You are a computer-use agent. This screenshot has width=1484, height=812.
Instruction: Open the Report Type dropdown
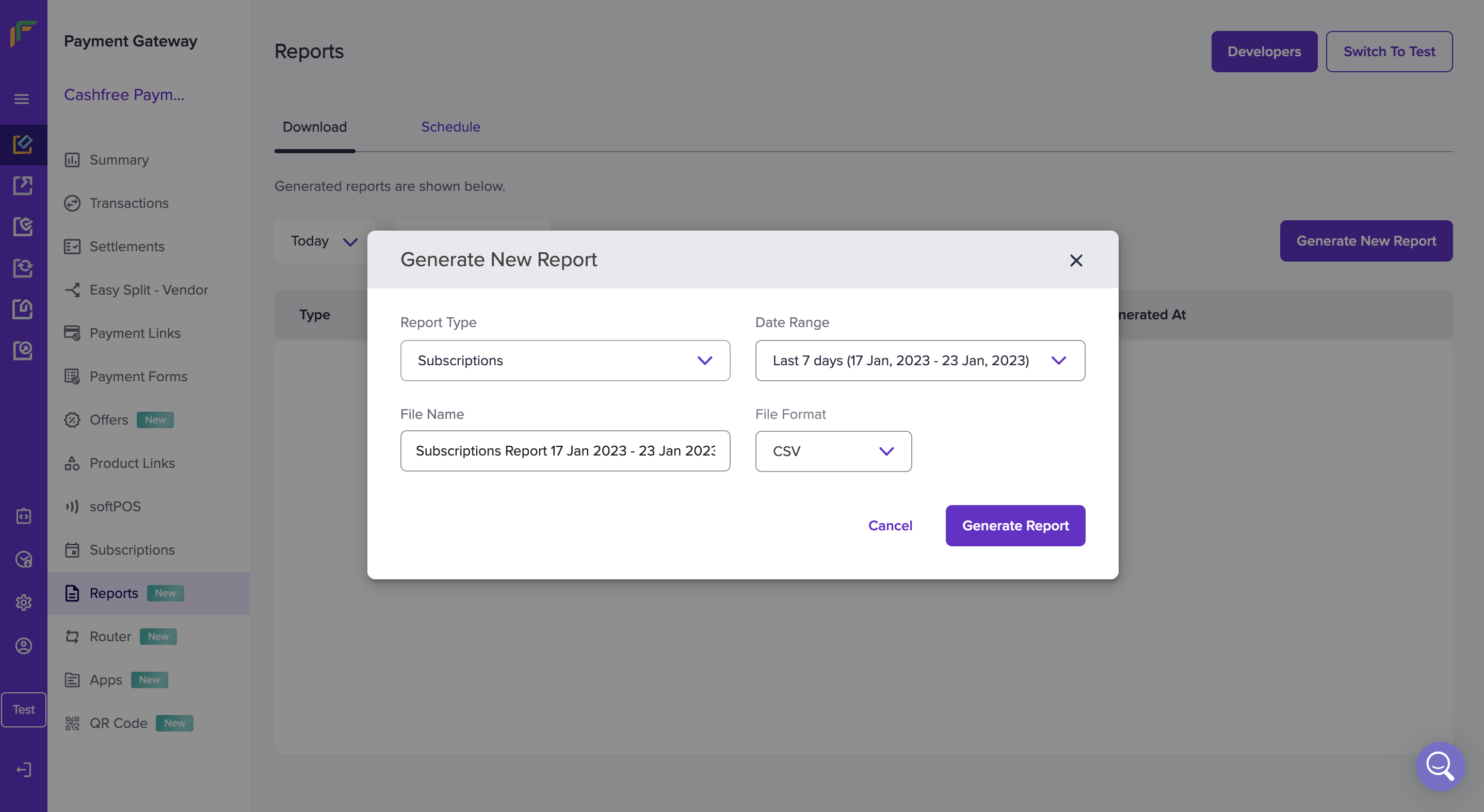[x=564, y=361]
